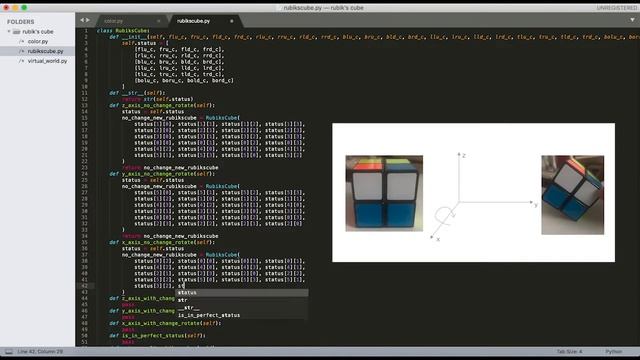This screenshot has height=360, width=640.
Task: Pick 'is_in_perfect_status' from autocomplete list
Action: (x=242, y=315)
